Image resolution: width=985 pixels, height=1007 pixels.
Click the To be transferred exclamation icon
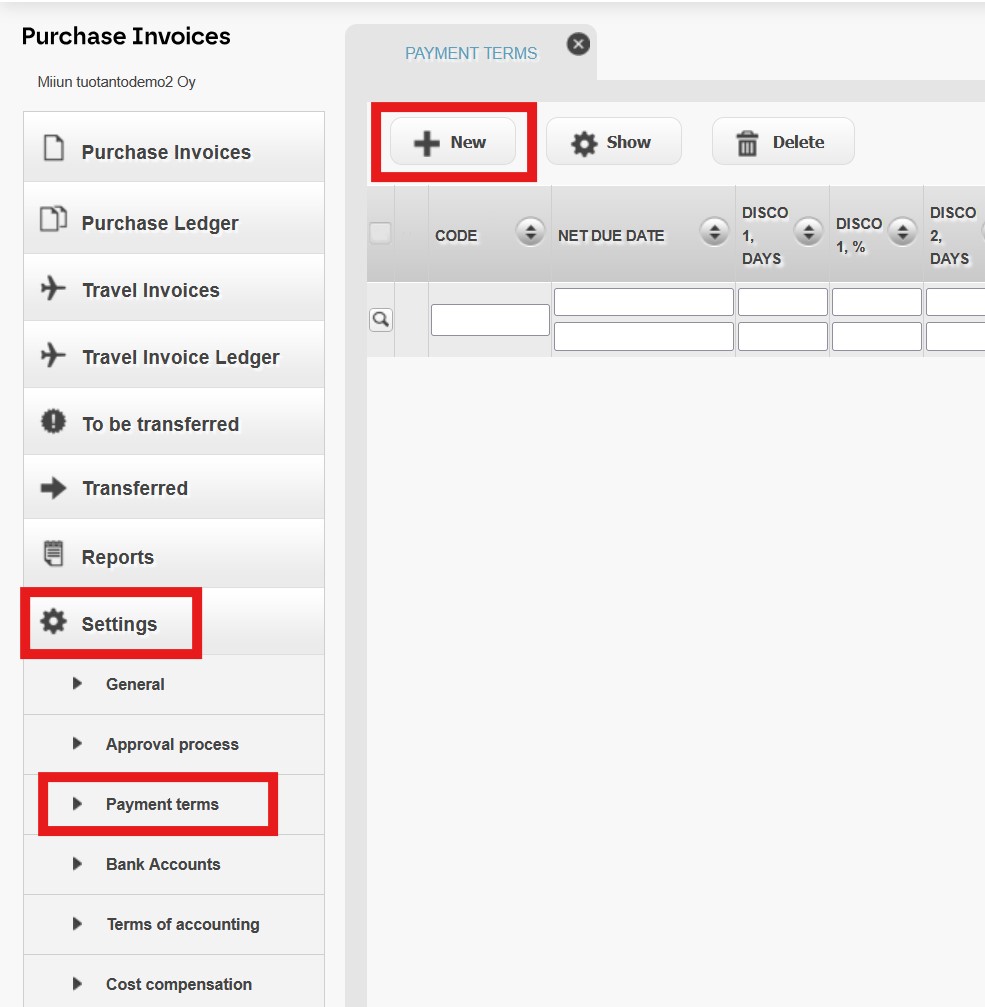tap(53, 421)
